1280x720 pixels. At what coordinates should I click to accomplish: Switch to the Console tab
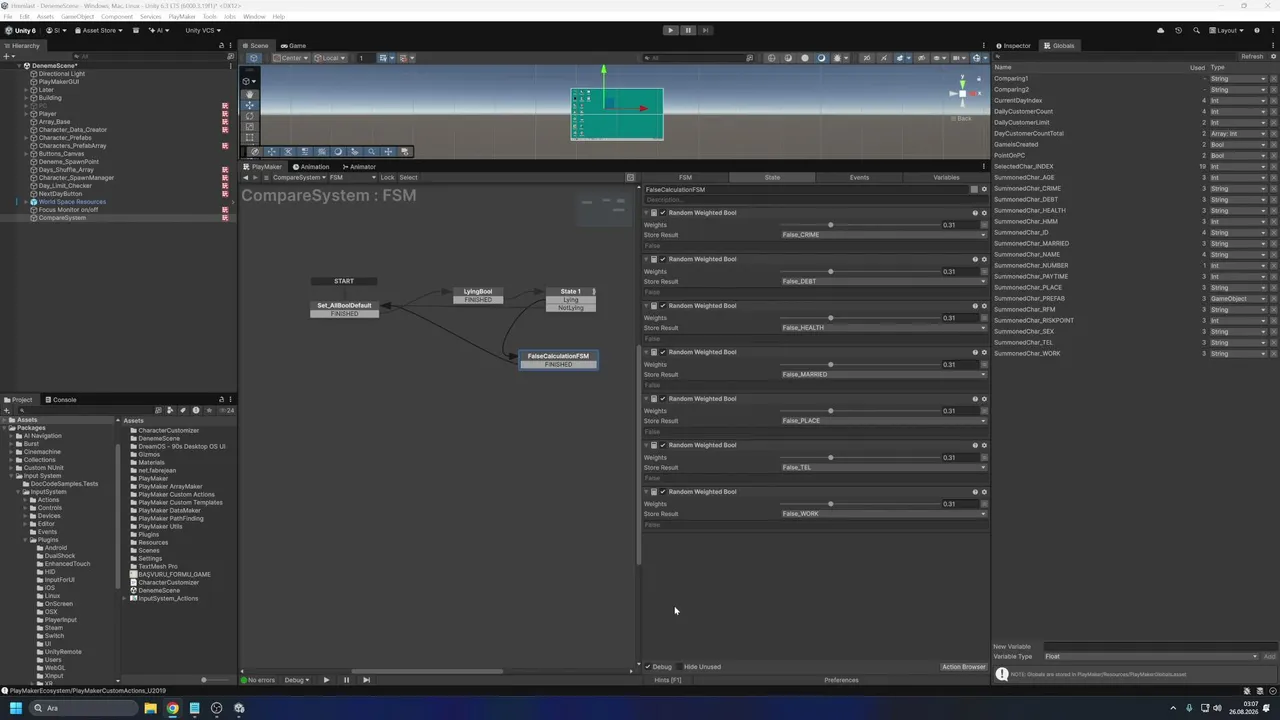pyautogui.click(x=60, y=399)
